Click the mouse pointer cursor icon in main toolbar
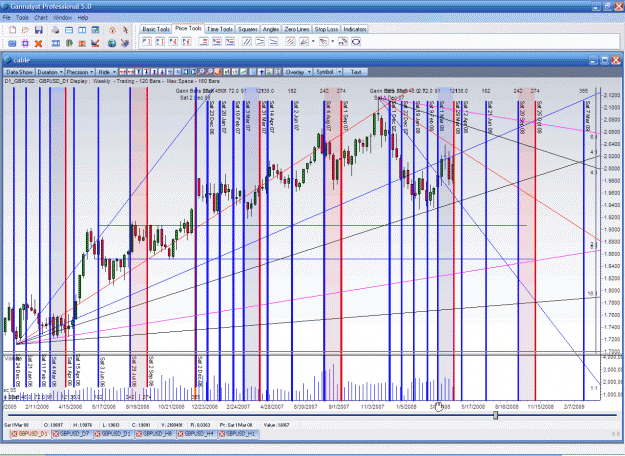 [x=126, y=30]
